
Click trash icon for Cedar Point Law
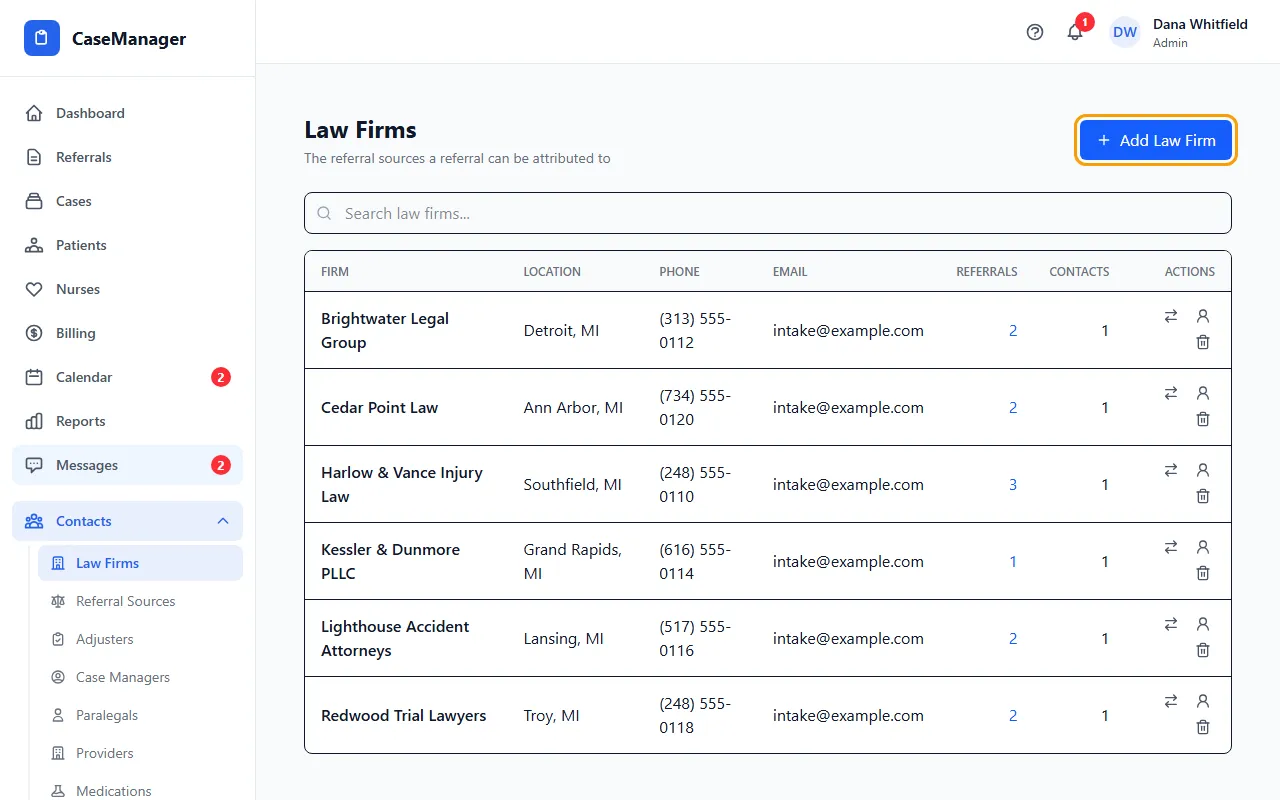(x=1203, y=419)
